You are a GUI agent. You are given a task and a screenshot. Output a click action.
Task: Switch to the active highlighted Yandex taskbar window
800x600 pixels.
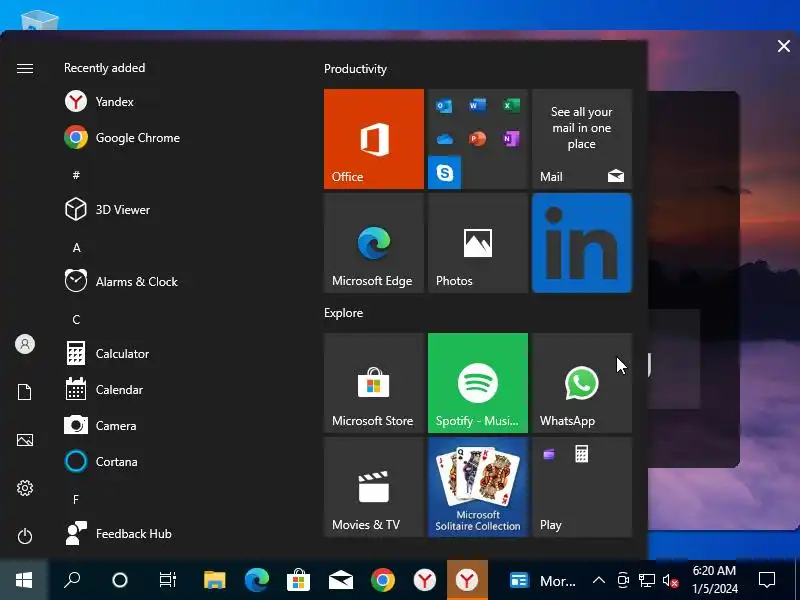click(467, 580)
